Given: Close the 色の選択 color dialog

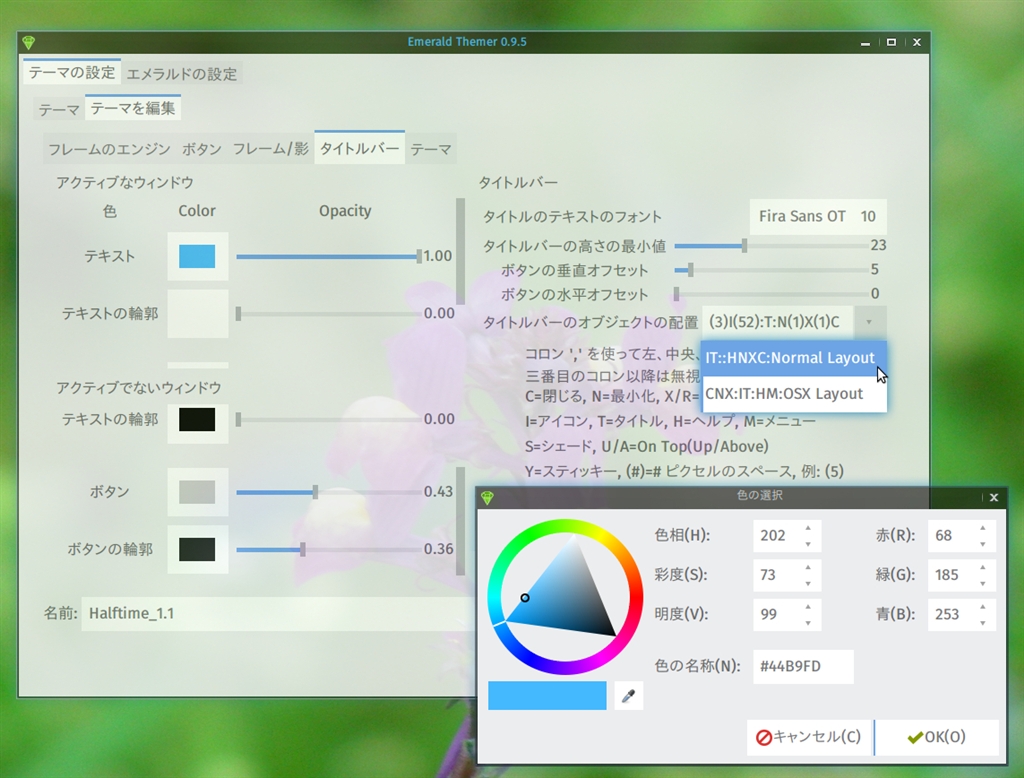Looking at the screenshot, I should point(994,497).
